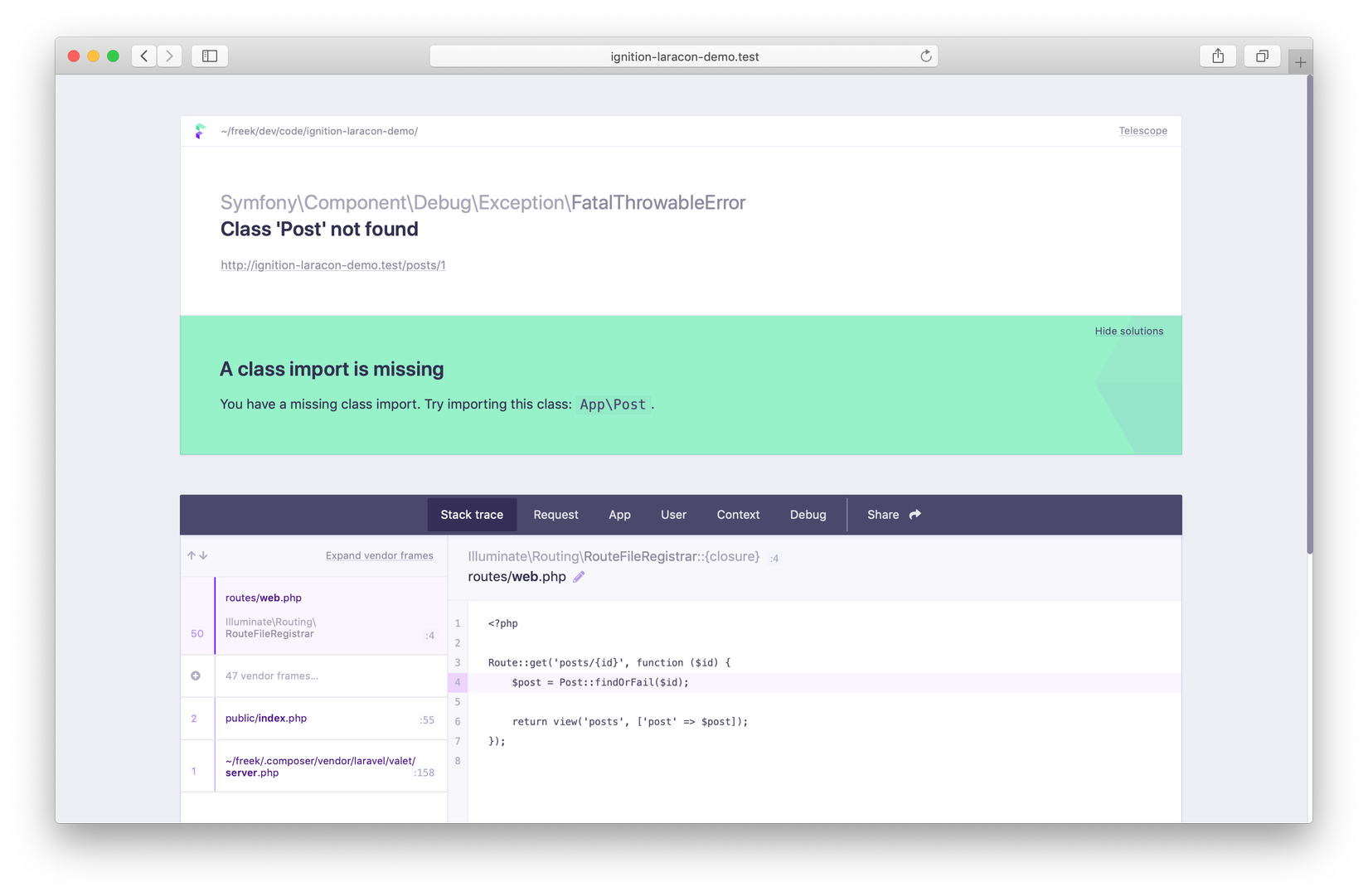
Task: Click the Route::get code line
Action: coord(609,662)
